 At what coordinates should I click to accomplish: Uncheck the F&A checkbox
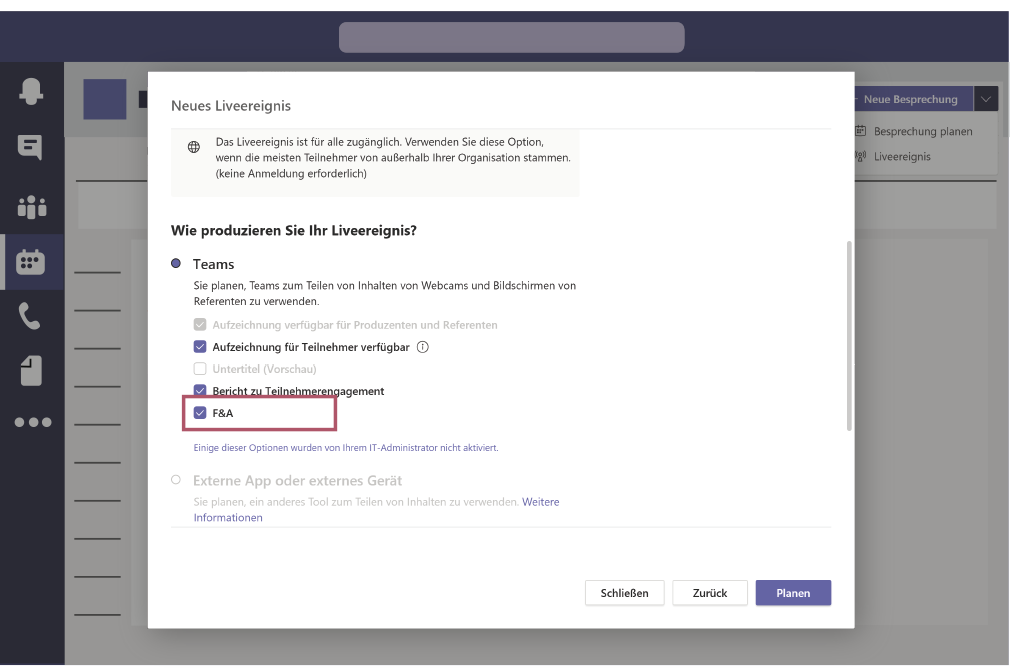click(x=200, y=413)
